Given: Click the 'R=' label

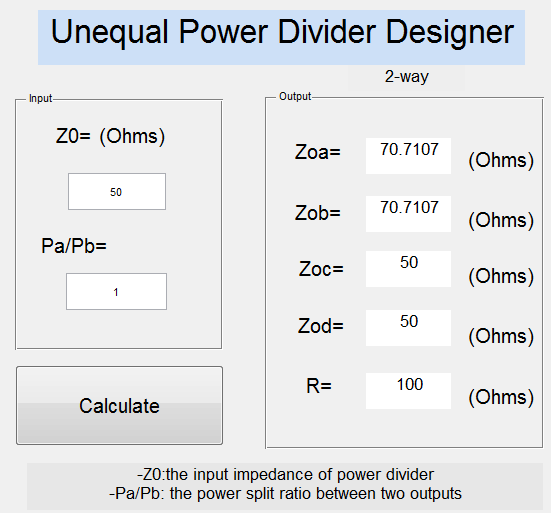Looking at the screenshot, I should (319, 386).
